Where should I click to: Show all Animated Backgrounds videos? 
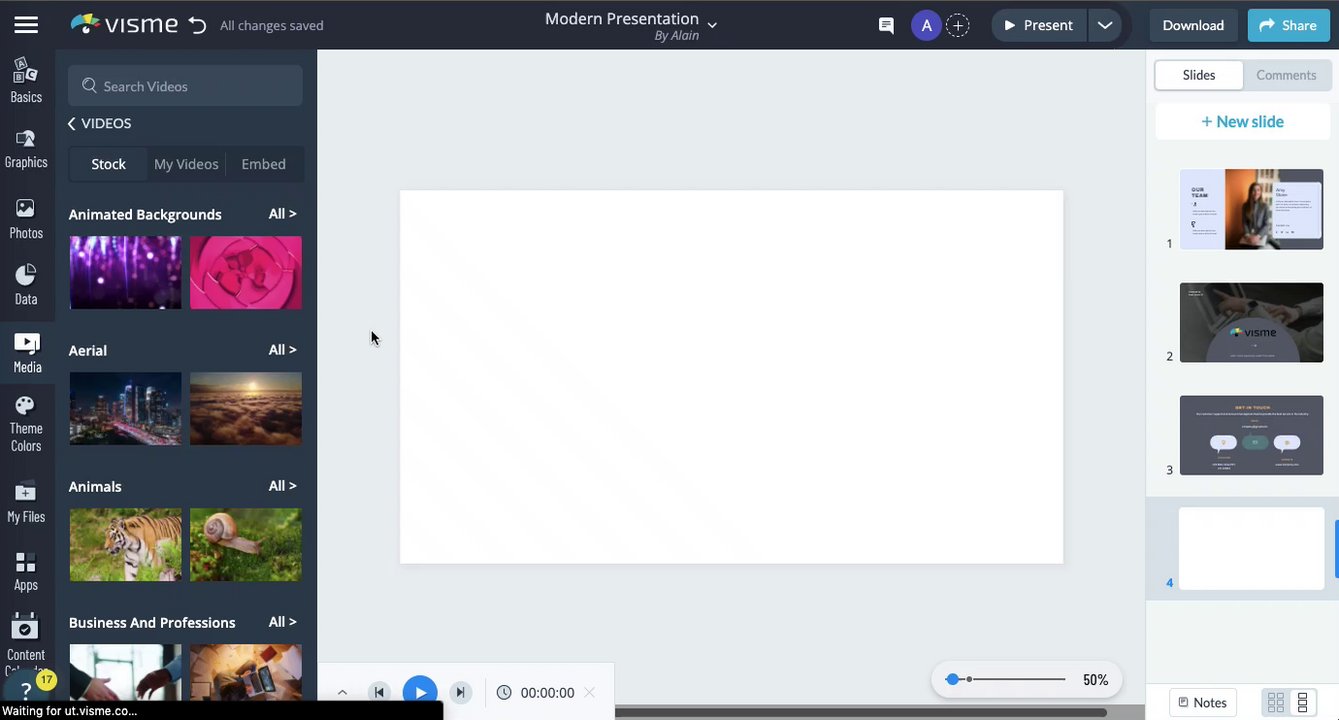point(282,214)
